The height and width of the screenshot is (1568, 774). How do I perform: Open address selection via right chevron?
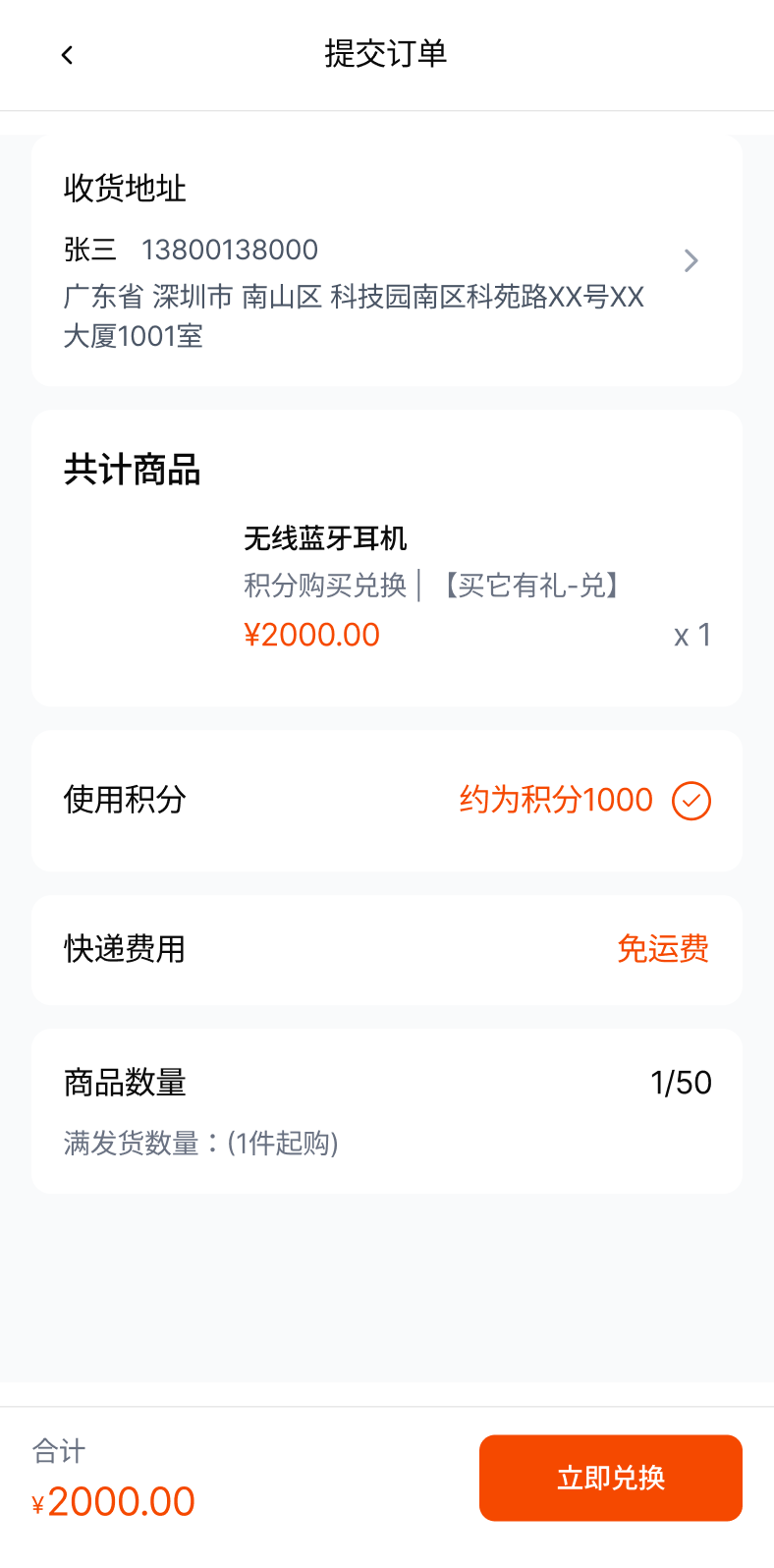(691, 260)
